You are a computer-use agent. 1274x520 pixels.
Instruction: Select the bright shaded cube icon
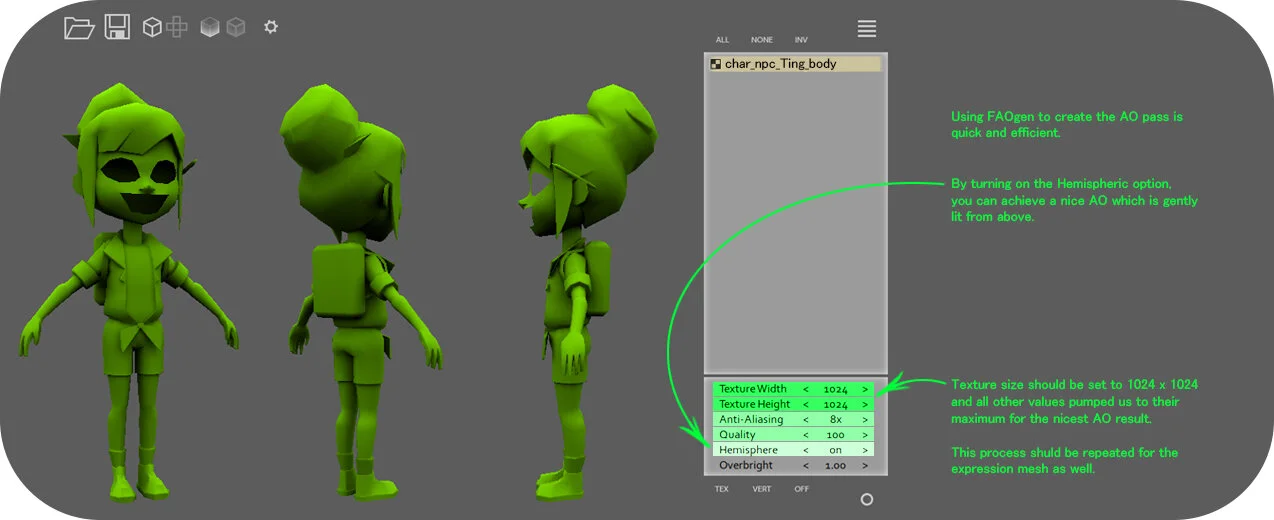pos(210,28)
